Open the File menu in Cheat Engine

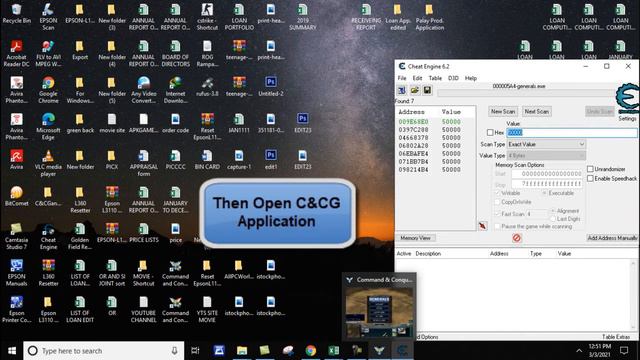click(x=402, y=78)
